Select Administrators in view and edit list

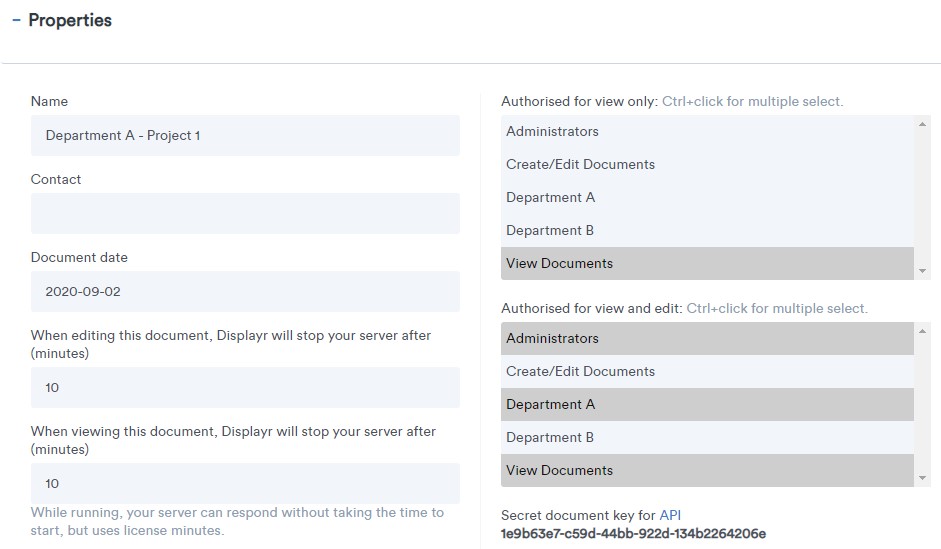[707, 338]
